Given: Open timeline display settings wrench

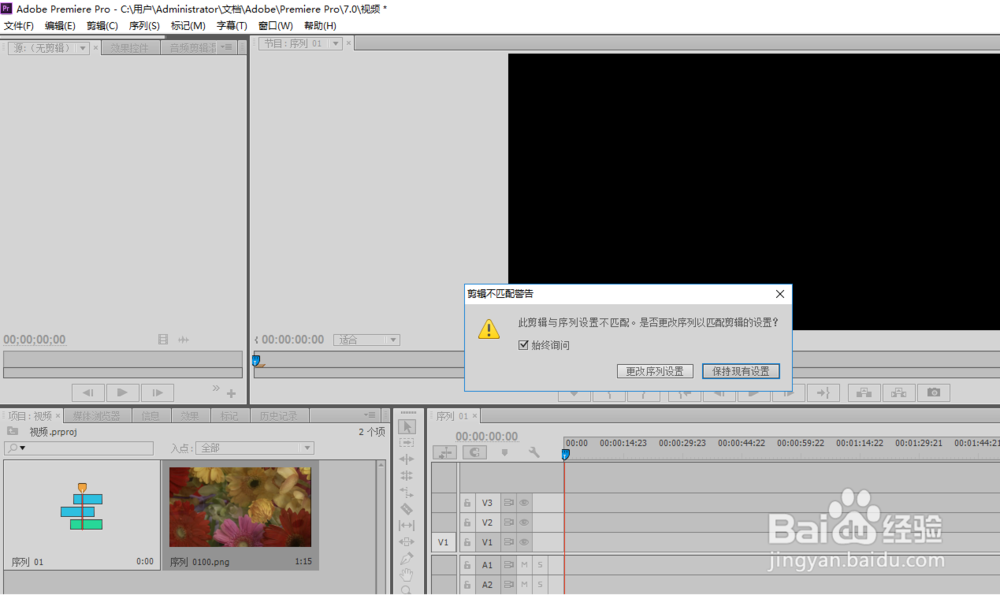Looking at the screenshot, I should (534, 452).
